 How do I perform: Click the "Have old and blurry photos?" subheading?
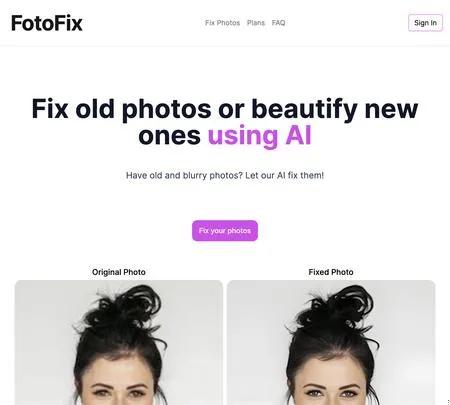(184, 175)
